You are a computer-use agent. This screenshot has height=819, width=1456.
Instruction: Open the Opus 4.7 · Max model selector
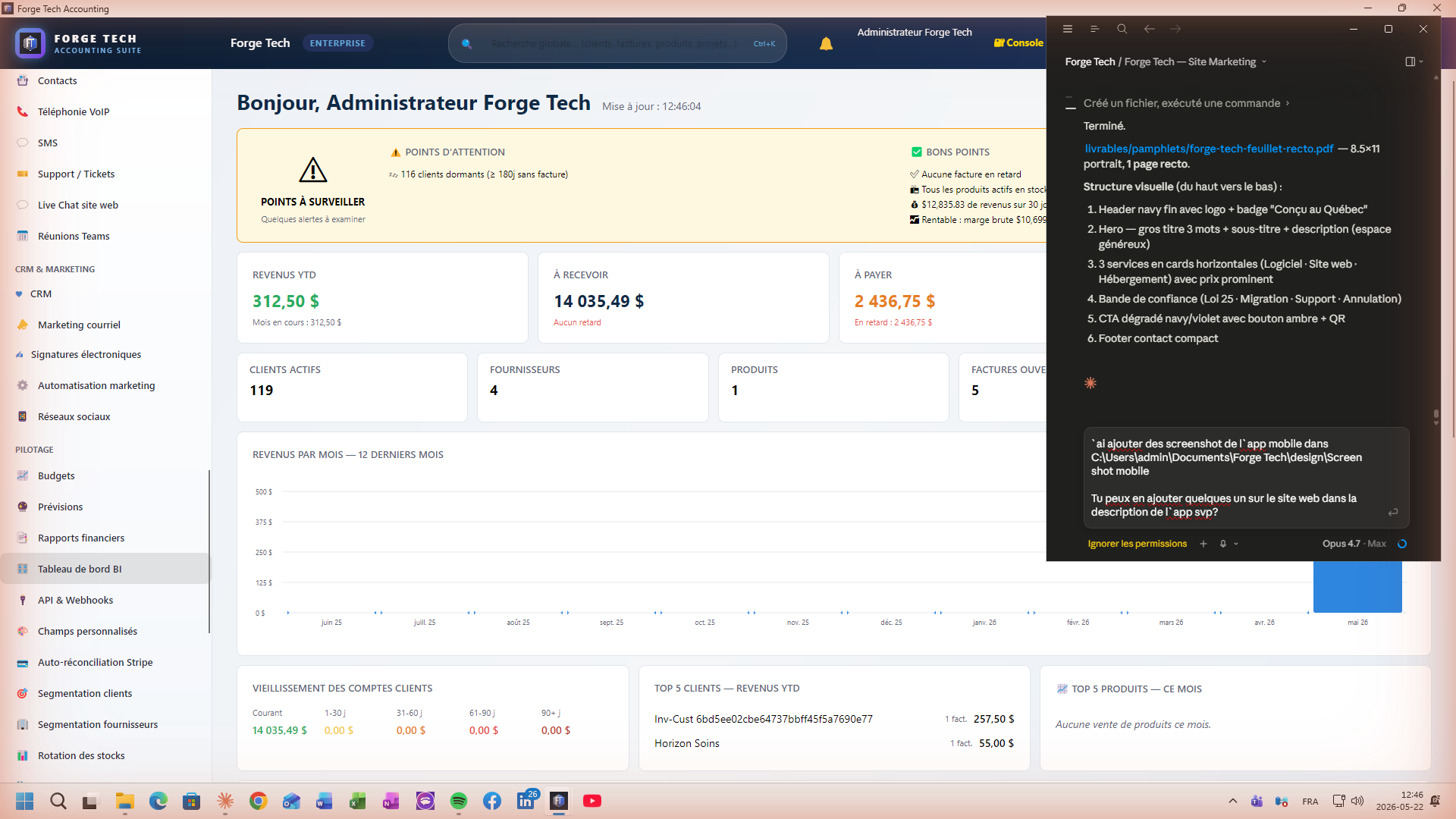(x=1354, y=544)
